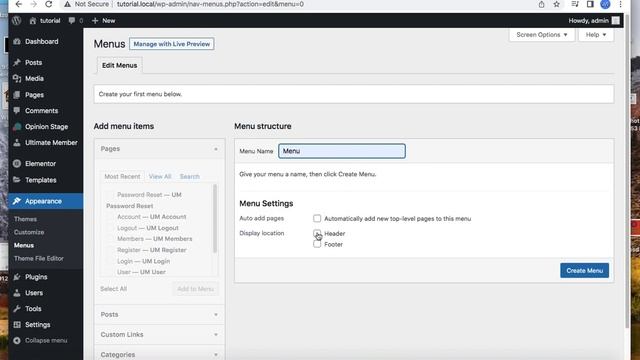
Task: Expand the Screen Options dropdown
Action: coord(542,35)
